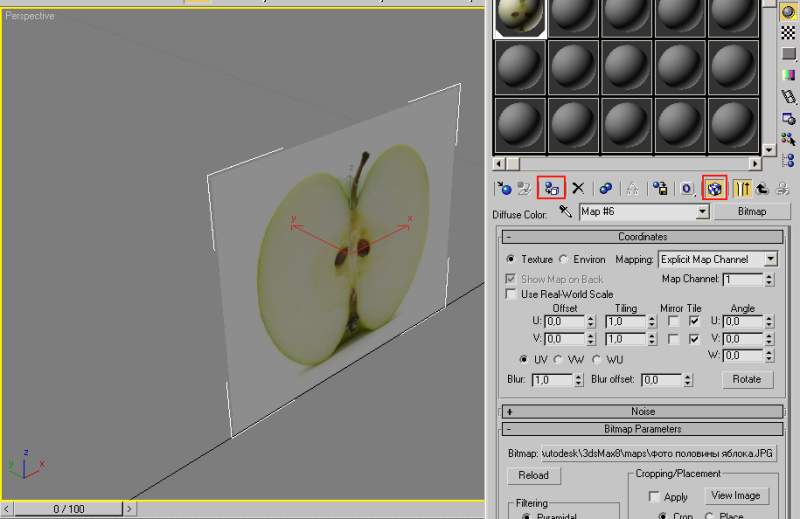The height and width of the screenshot is (519, 800).
Task: Pick map with the eyedropper icon
Action: click(565, 211)
